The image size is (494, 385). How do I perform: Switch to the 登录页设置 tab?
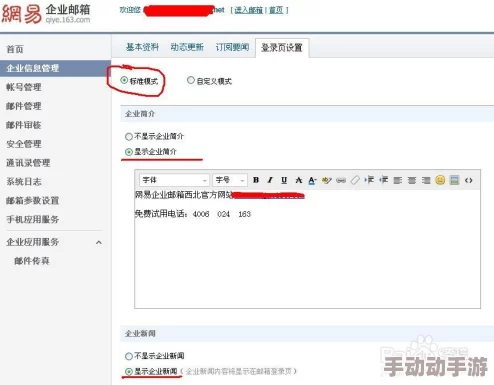coord(282,48)
